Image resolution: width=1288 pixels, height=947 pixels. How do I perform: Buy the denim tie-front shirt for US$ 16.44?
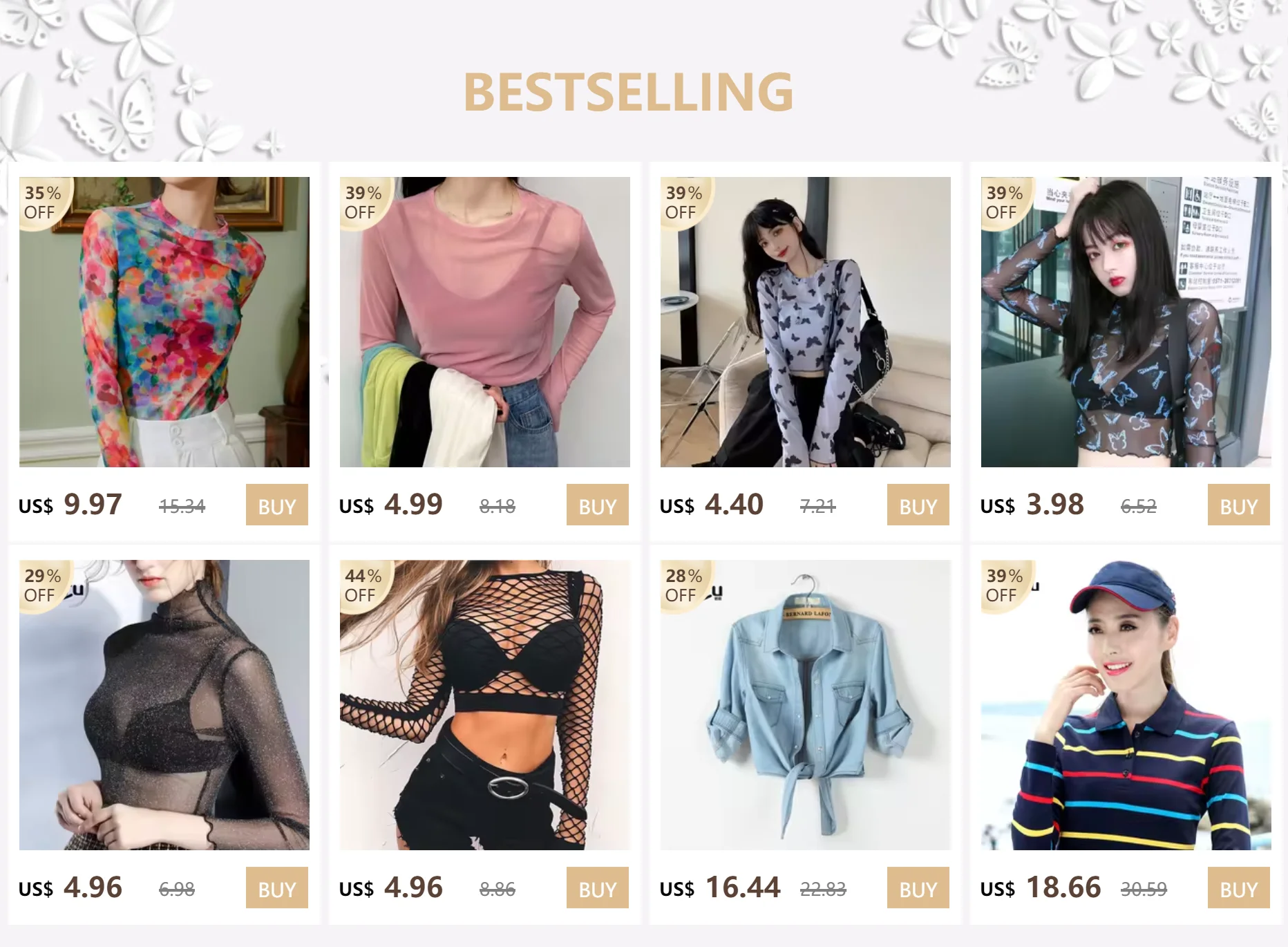click(x=918, y=888)
